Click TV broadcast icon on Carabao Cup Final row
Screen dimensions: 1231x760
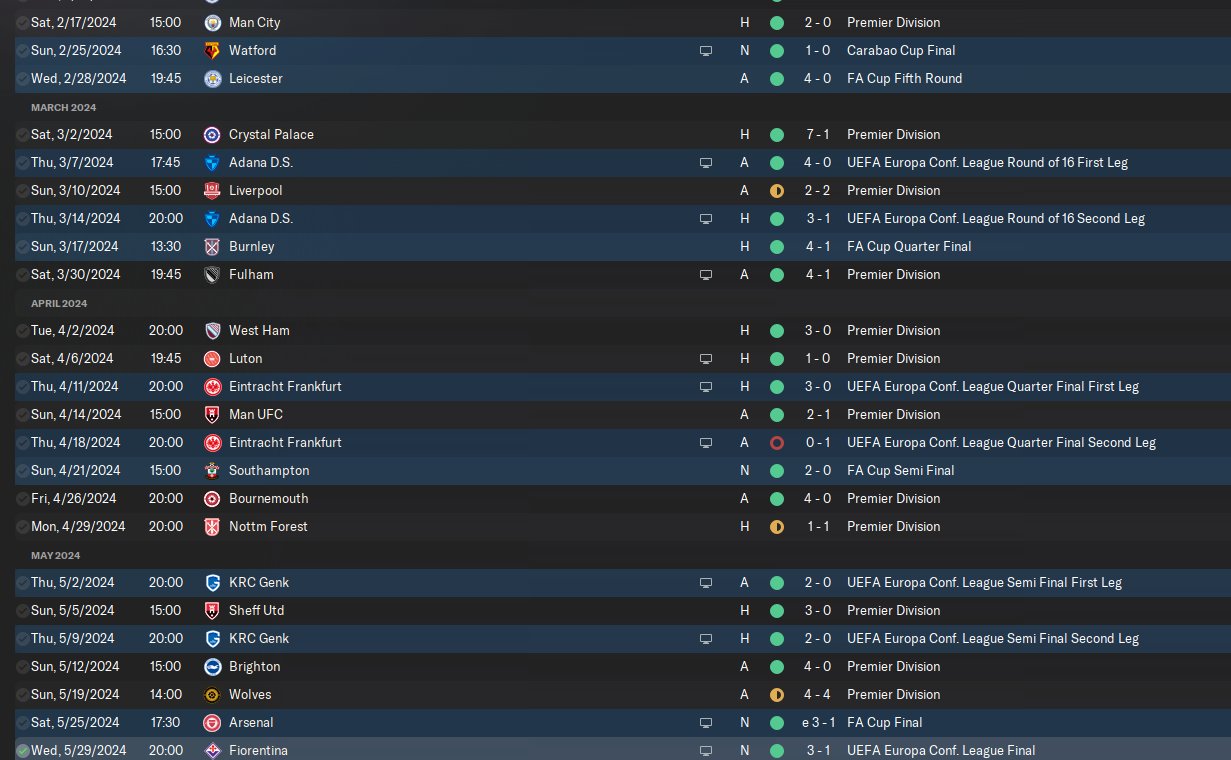706,50
